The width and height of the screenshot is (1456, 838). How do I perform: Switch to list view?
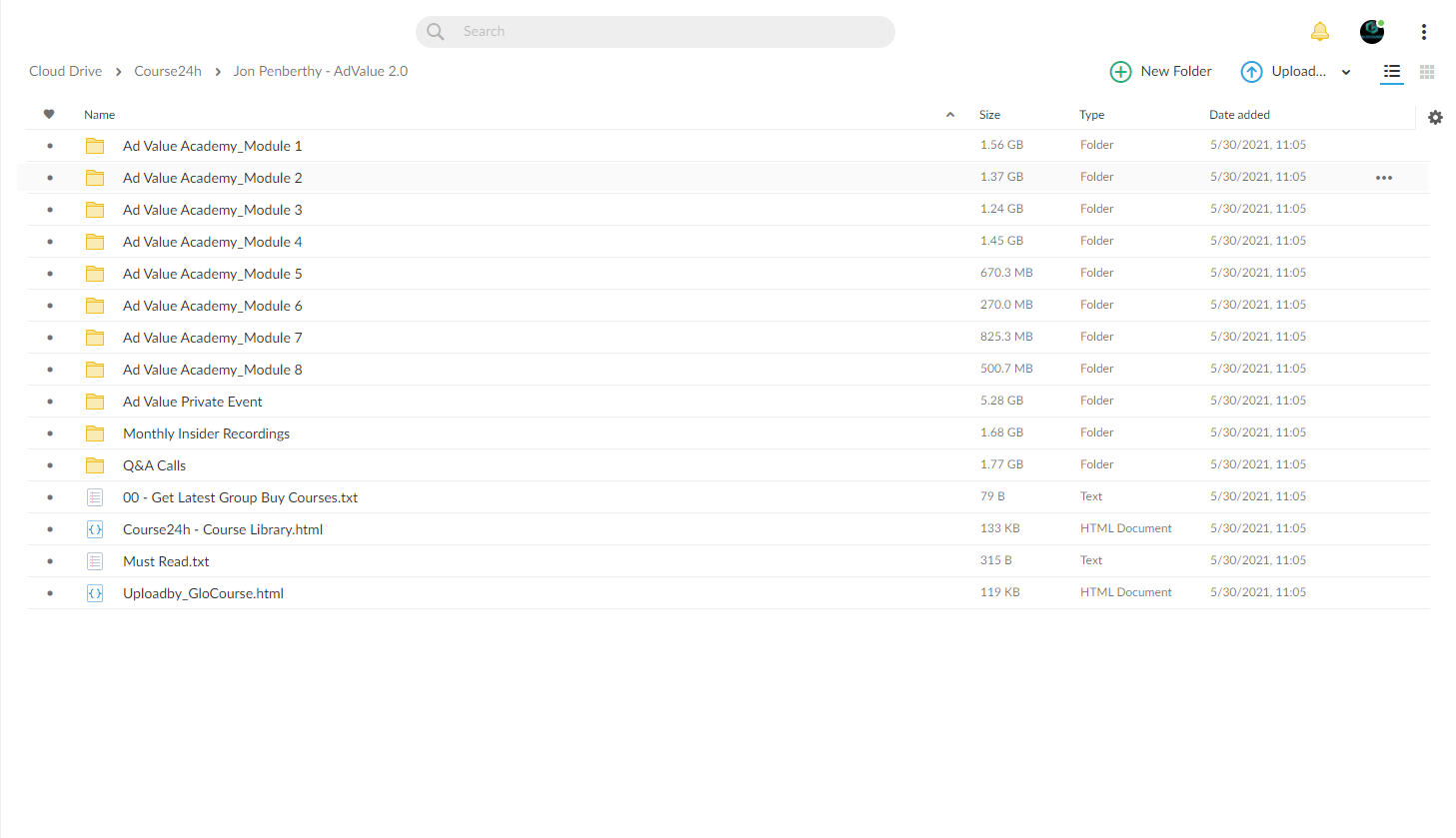(1392, 72)
